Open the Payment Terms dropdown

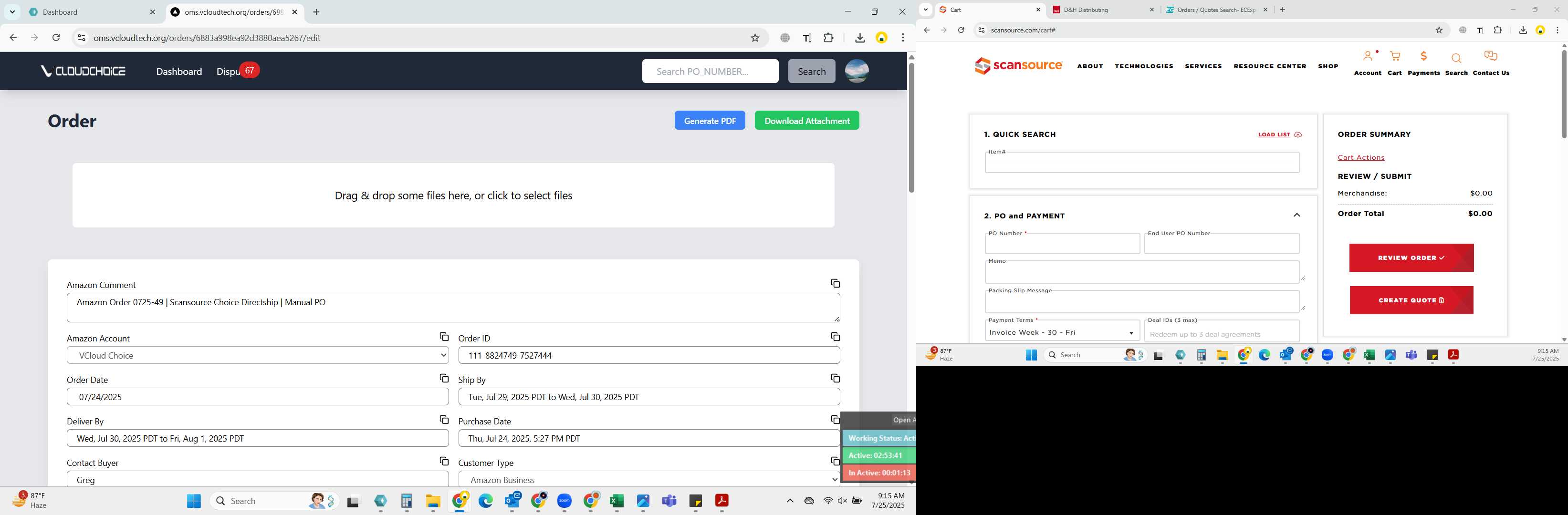[1062, 332]
